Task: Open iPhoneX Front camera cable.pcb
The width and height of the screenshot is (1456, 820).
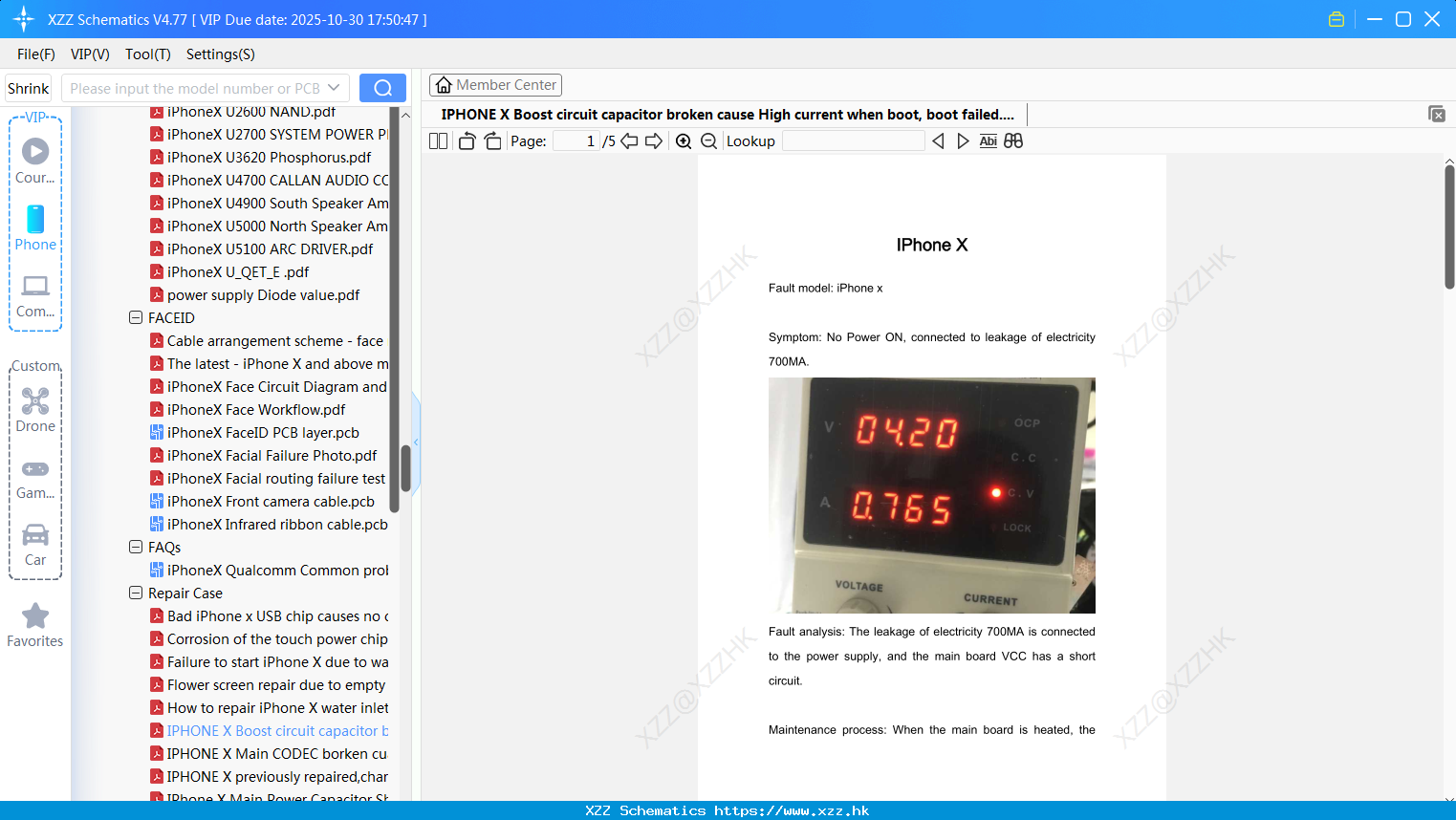Action: click(271, 501)
